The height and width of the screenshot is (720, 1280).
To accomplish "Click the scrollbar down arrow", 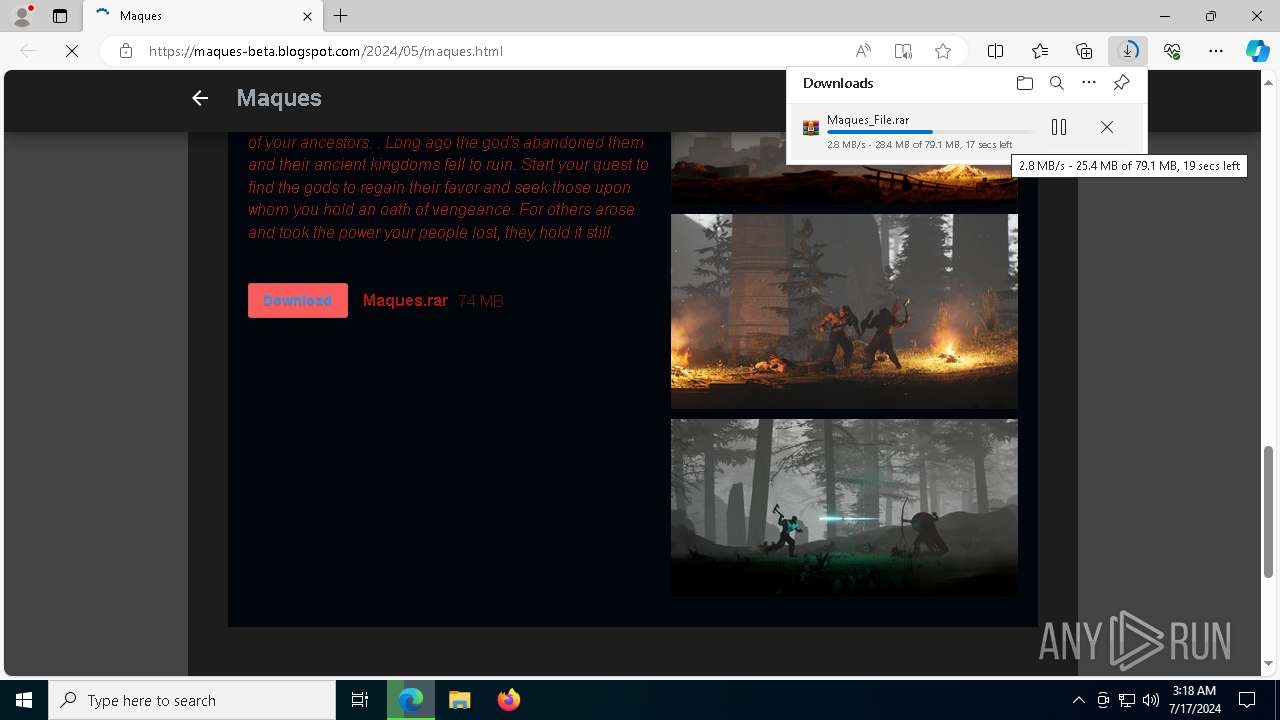I will [x=1270, y=664].
